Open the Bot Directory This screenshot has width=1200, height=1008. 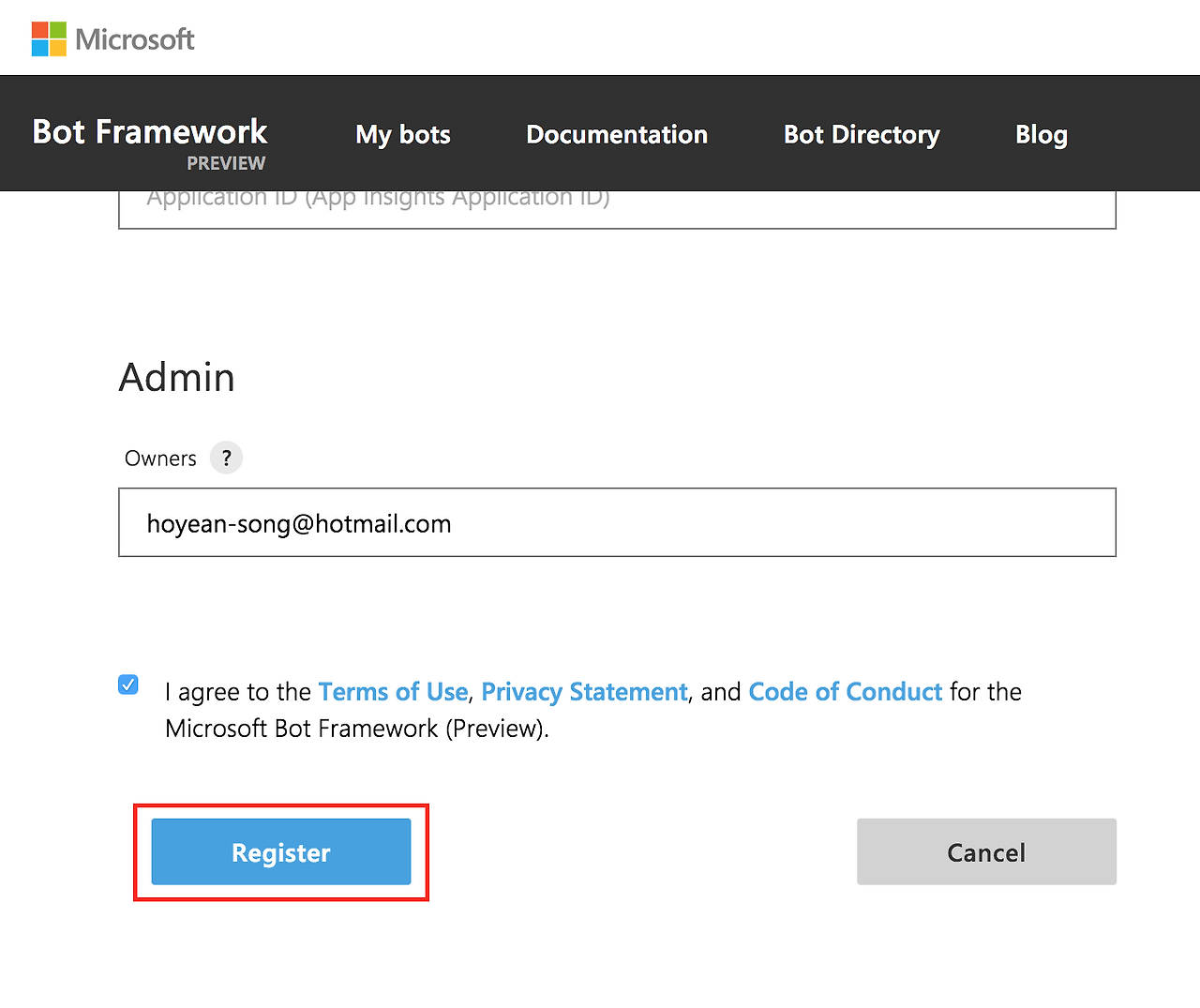pyautogui.click(x=862, y=134)
